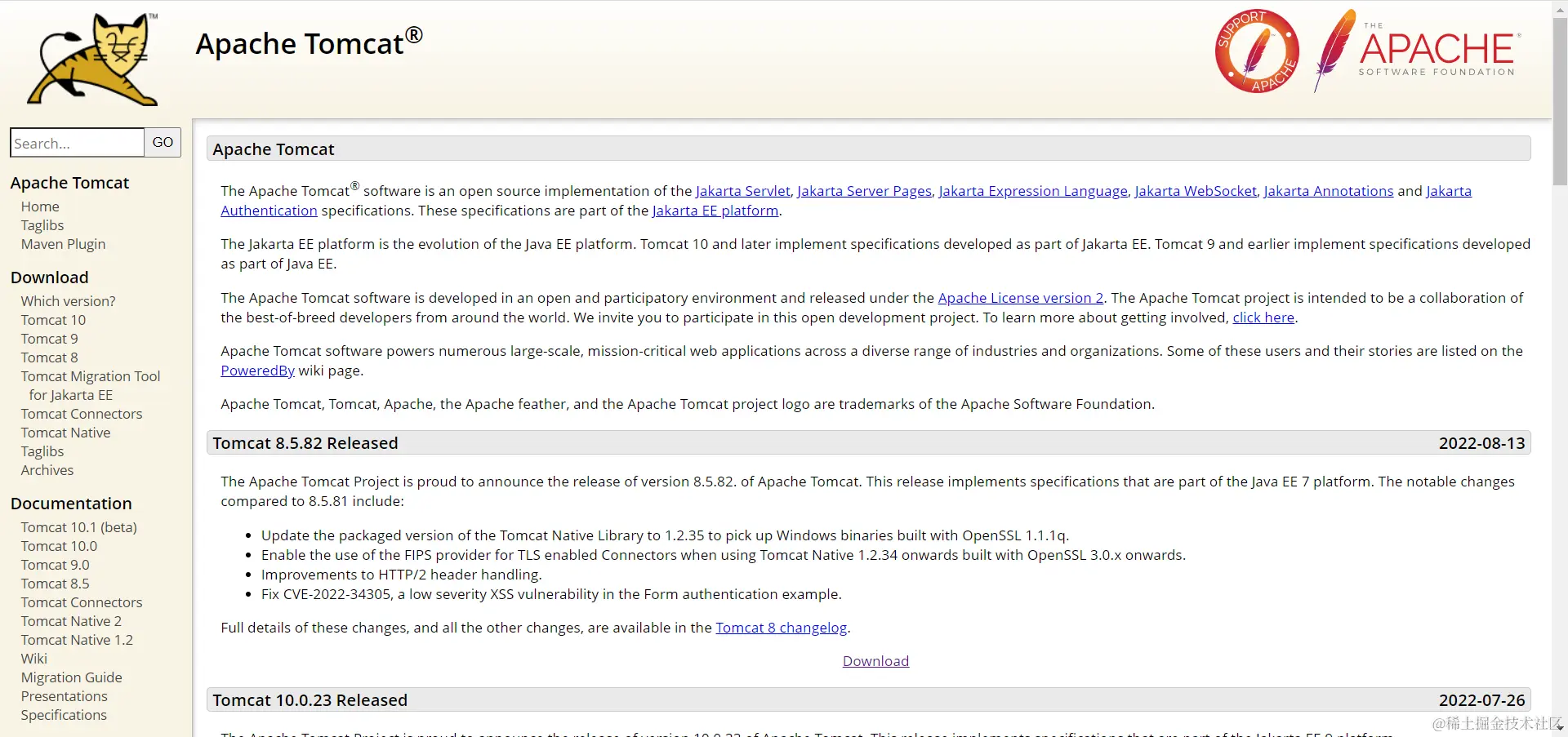Open Tomcat Connectors under Documentation
Screen dimensions: 1568x737
pos(82,602)
